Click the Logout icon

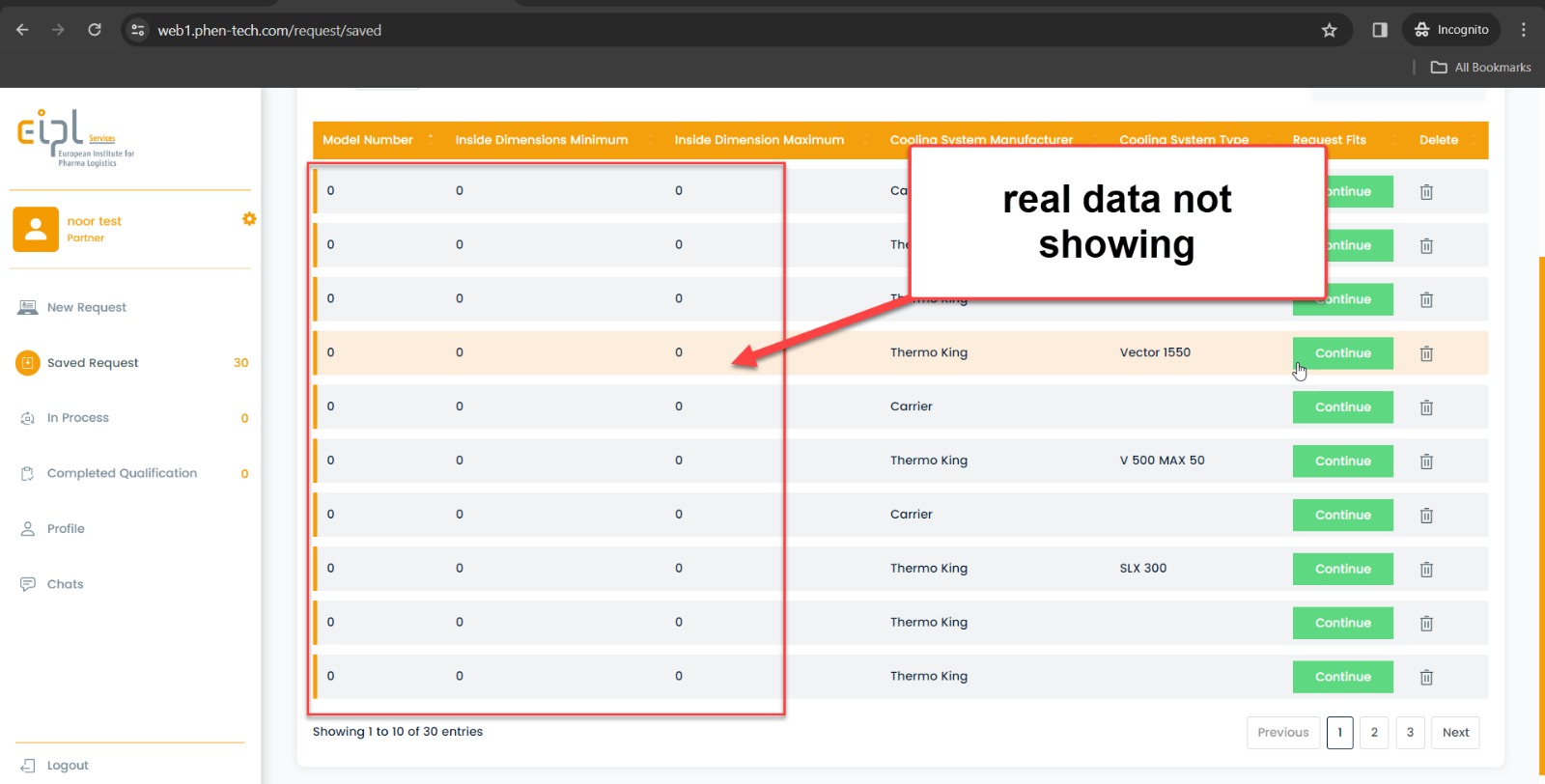(x=28, y=766)
